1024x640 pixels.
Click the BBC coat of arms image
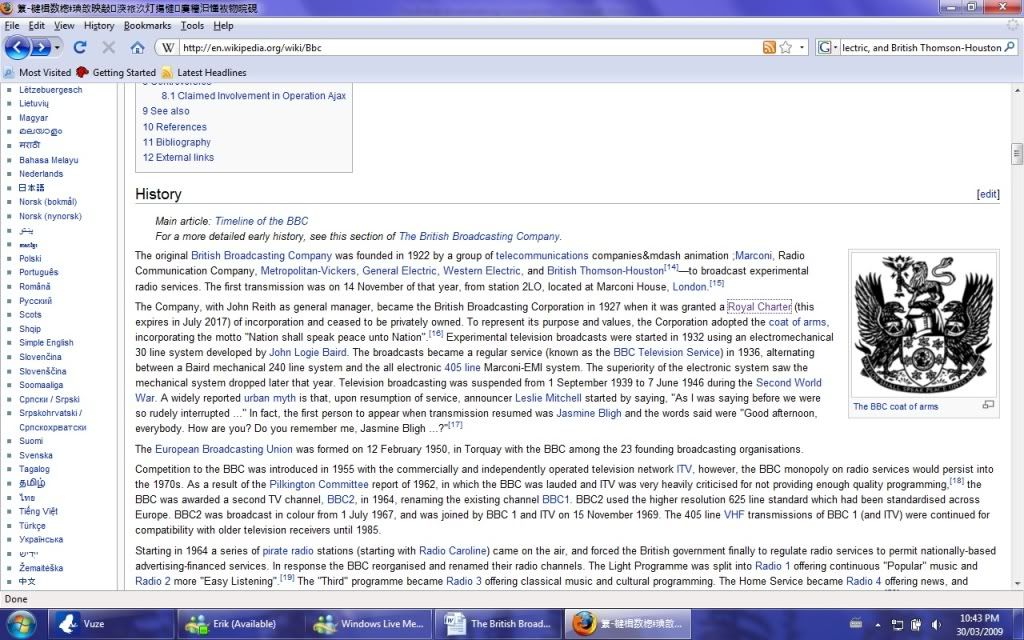click(x=923, y=325)
